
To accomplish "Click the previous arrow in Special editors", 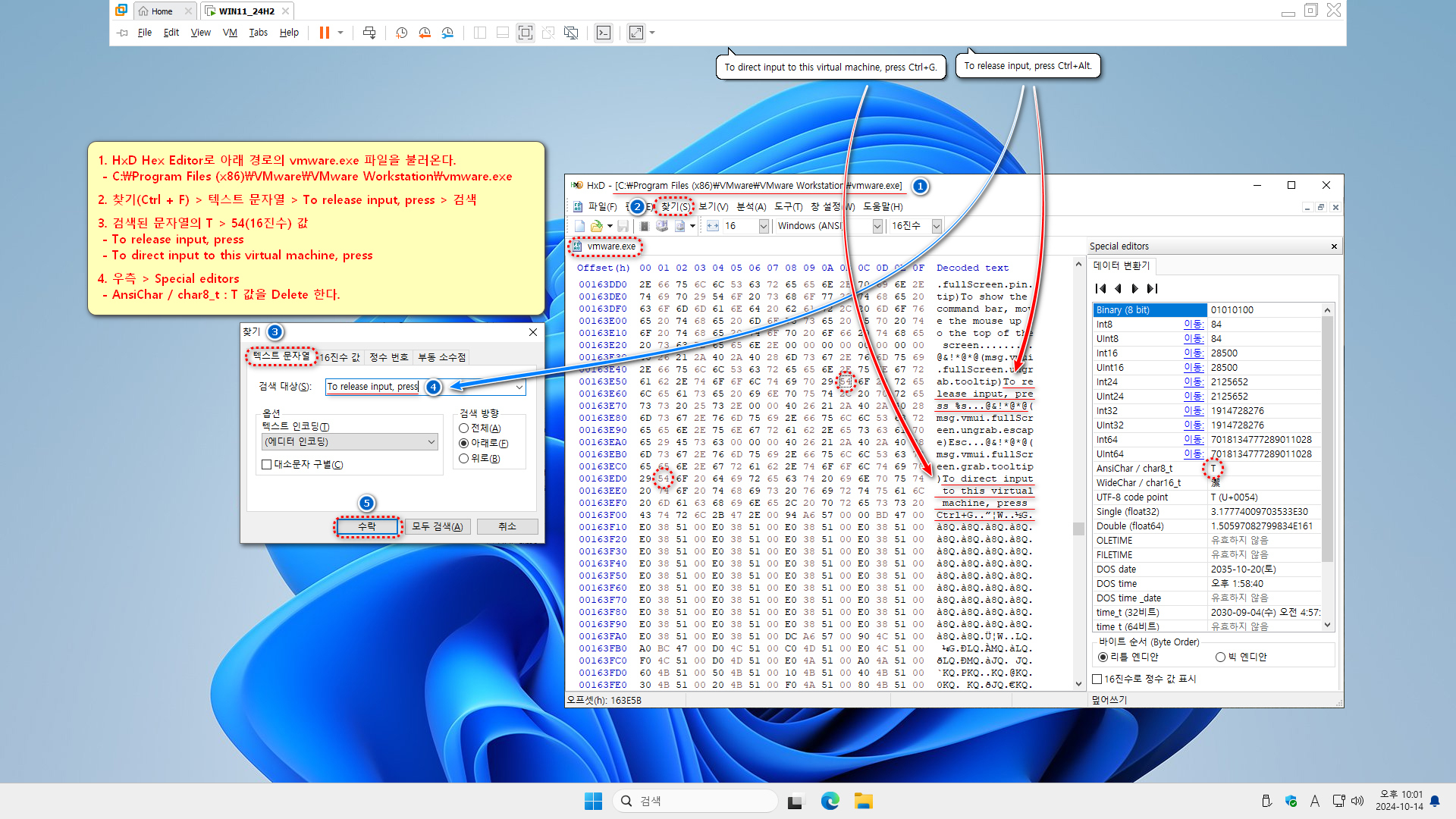I will tap(1118, 288).
